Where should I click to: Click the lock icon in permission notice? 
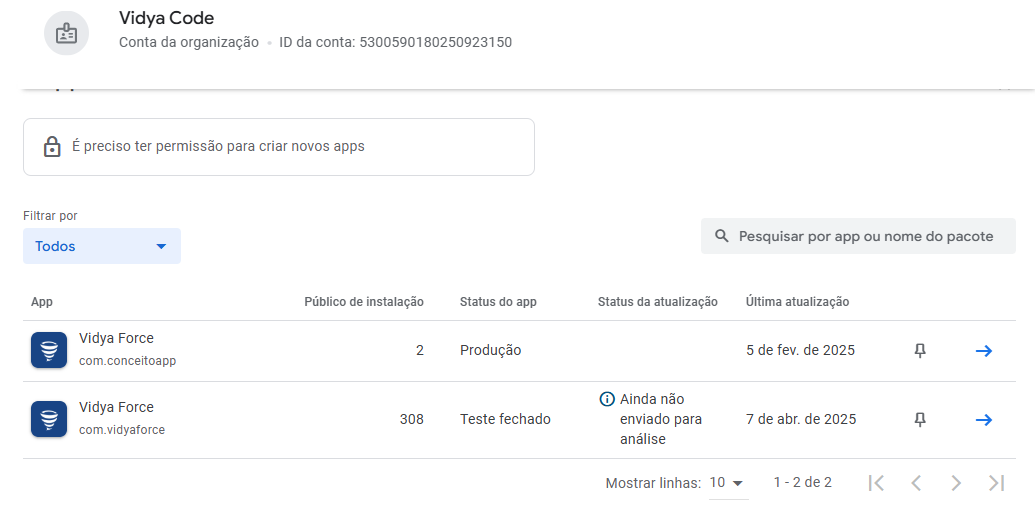[x=52, y=147]
